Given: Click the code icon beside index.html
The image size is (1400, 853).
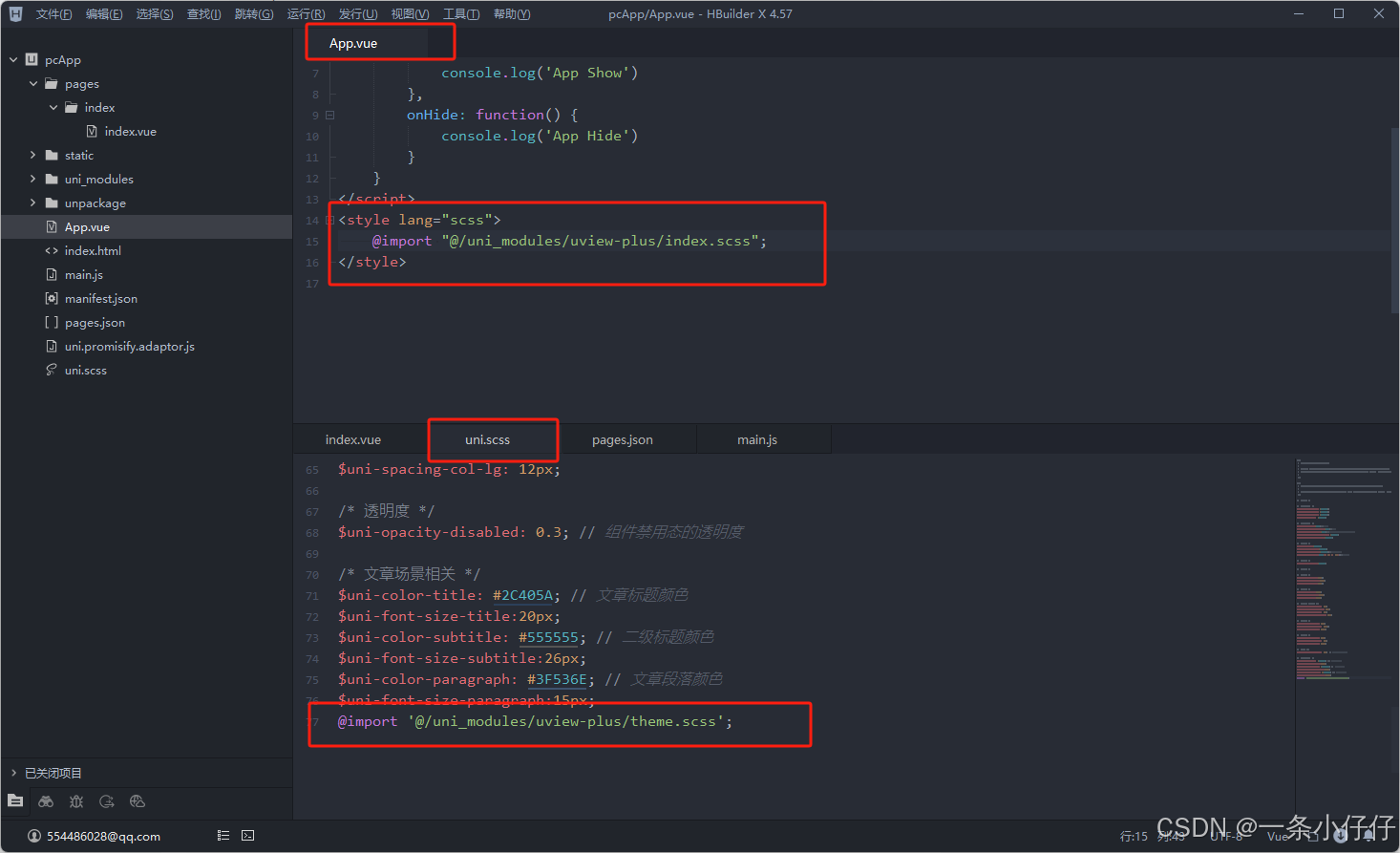Looking at the screenshot, I should (52, 250).
